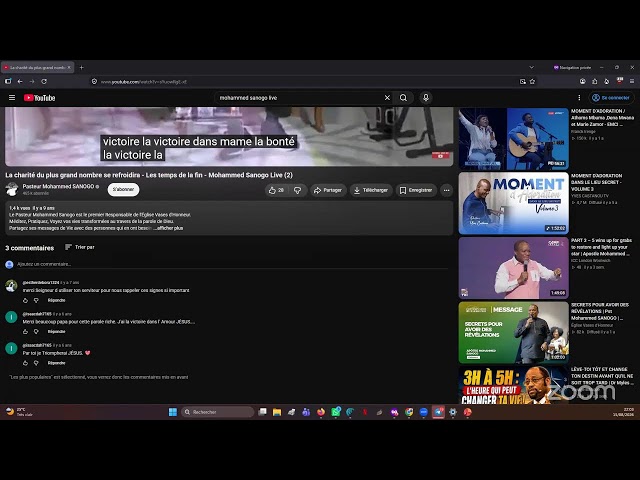
Task: Reply to the "merci Seigneur" comment
Action: (56, 300)
